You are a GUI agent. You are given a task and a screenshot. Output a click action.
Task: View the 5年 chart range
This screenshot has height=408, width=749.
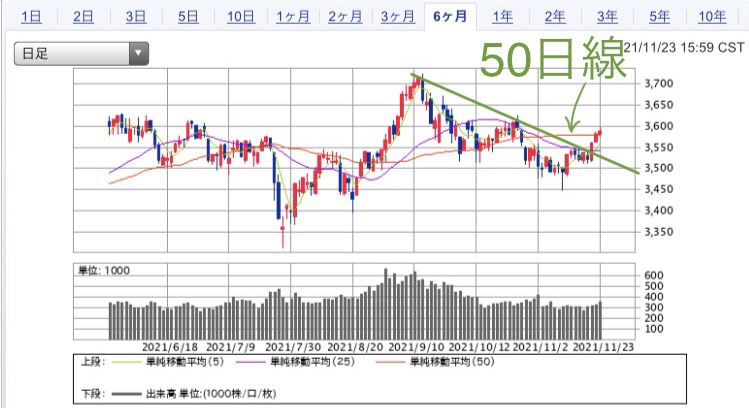coord(659,17)
